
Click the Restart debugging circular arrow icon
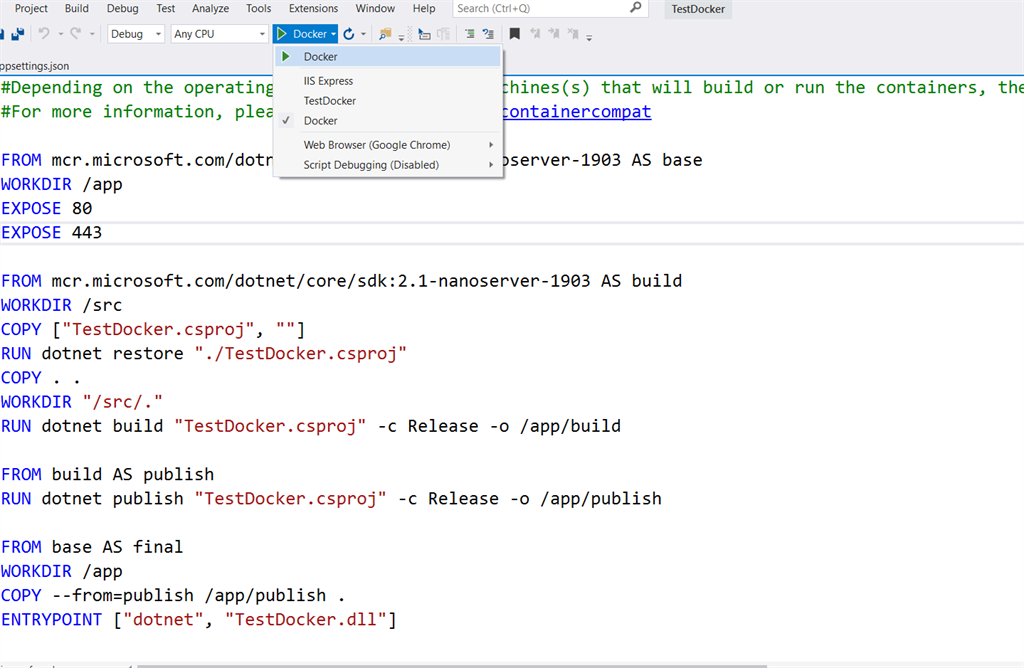coord(350,33)
